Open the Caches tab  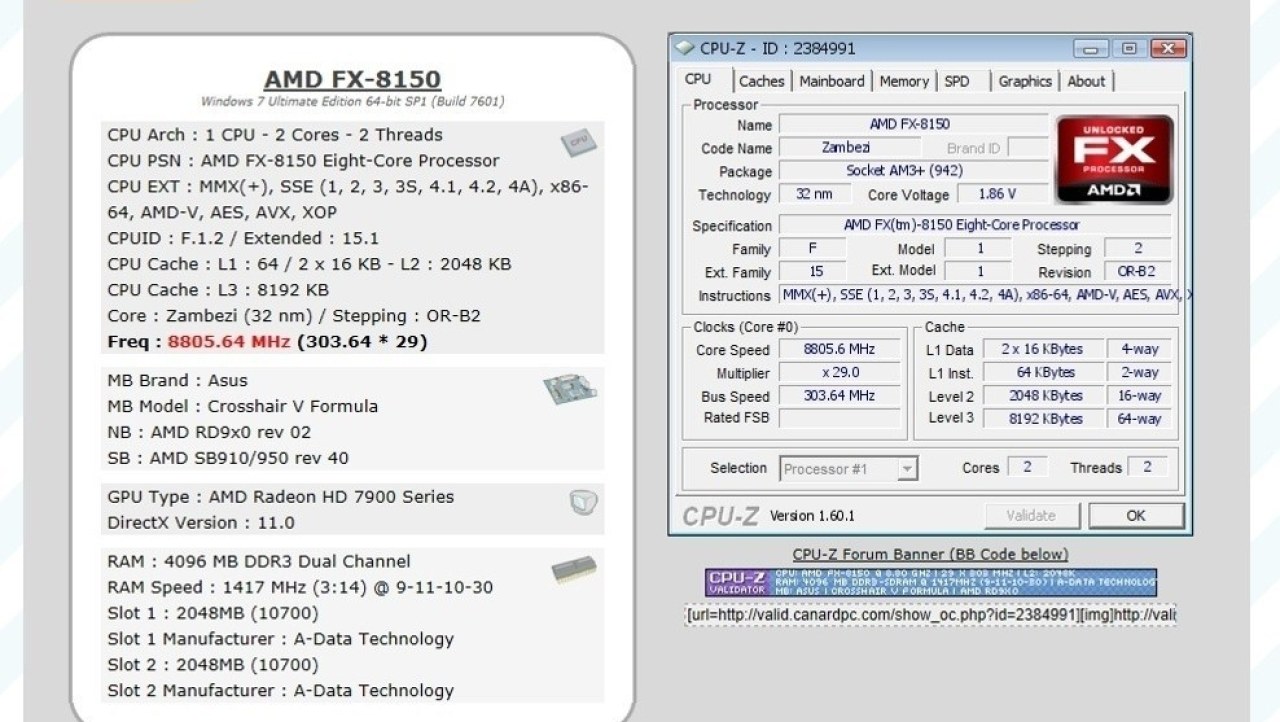click(762, 82)
